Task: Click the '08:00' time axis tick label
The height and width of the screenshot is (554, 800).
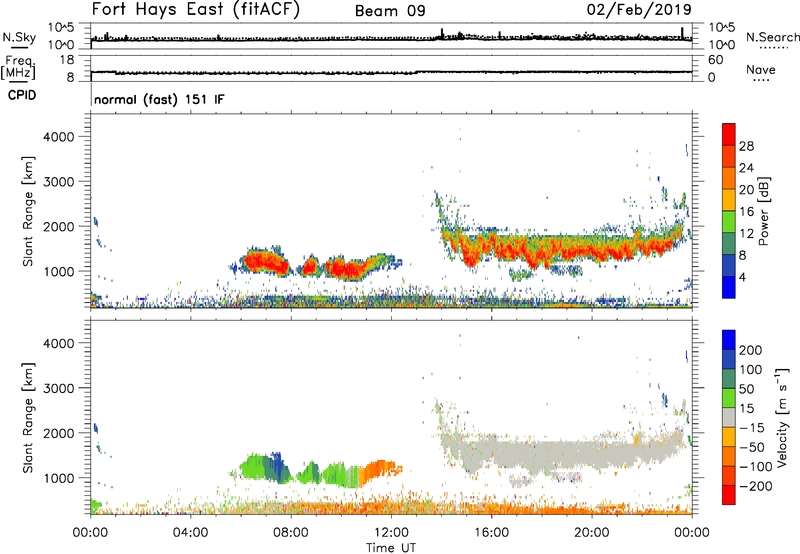Action: [291, 533]
